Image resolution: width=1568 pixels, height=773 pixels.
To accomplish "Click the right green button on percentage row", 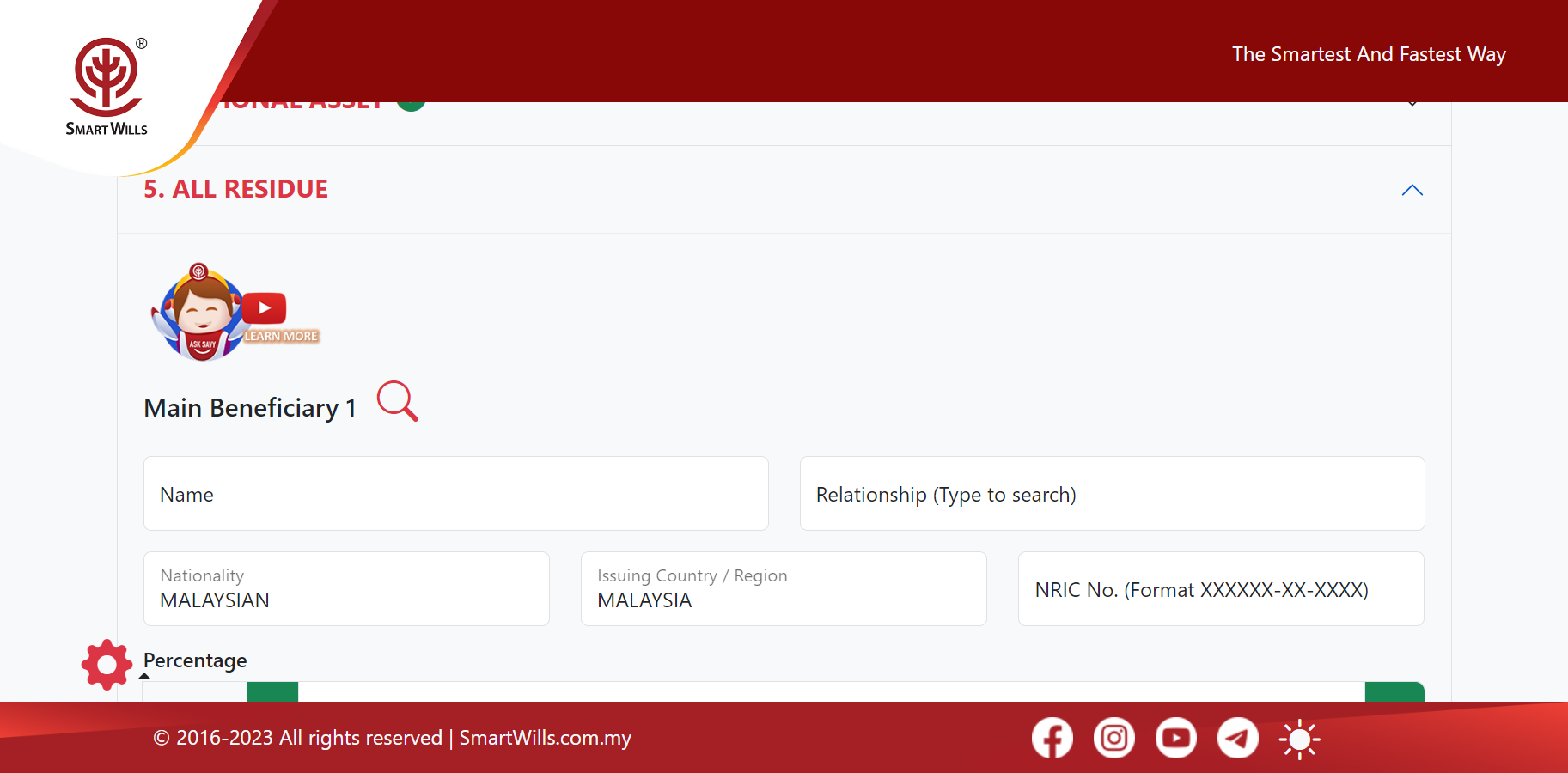I will [x=1394, y=692].
